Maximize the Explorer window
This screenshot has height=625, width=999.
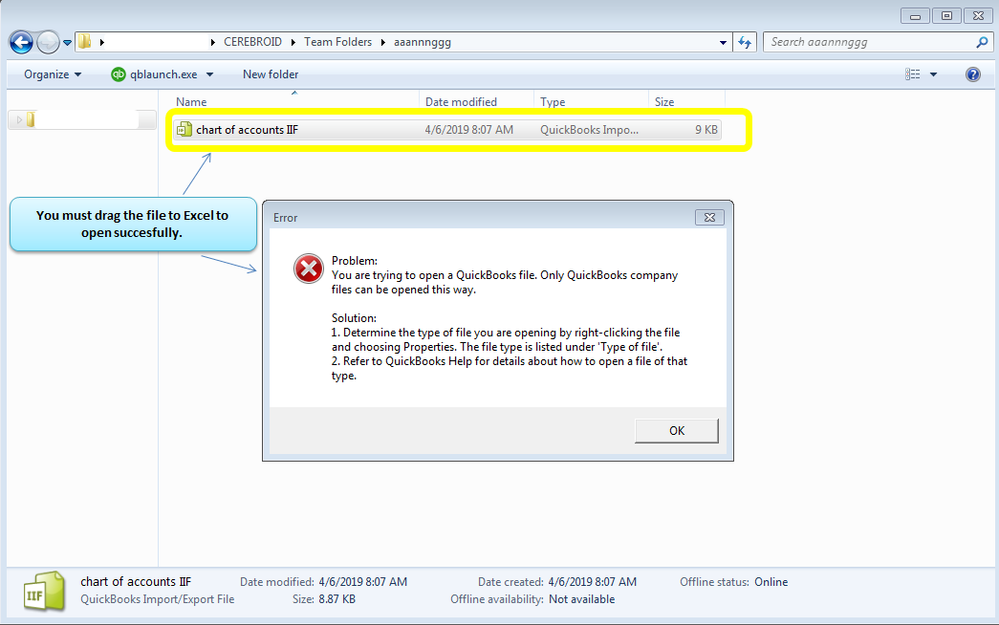click(x=947, y=16)
